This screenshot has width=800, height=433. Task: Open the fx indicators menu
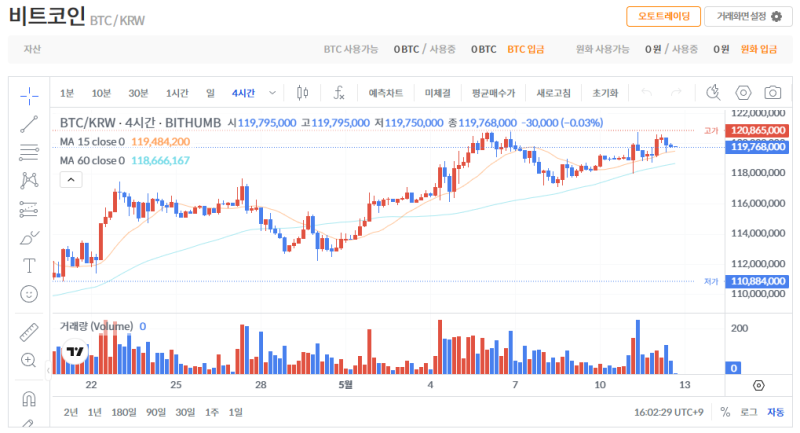[x=339, y=93]
